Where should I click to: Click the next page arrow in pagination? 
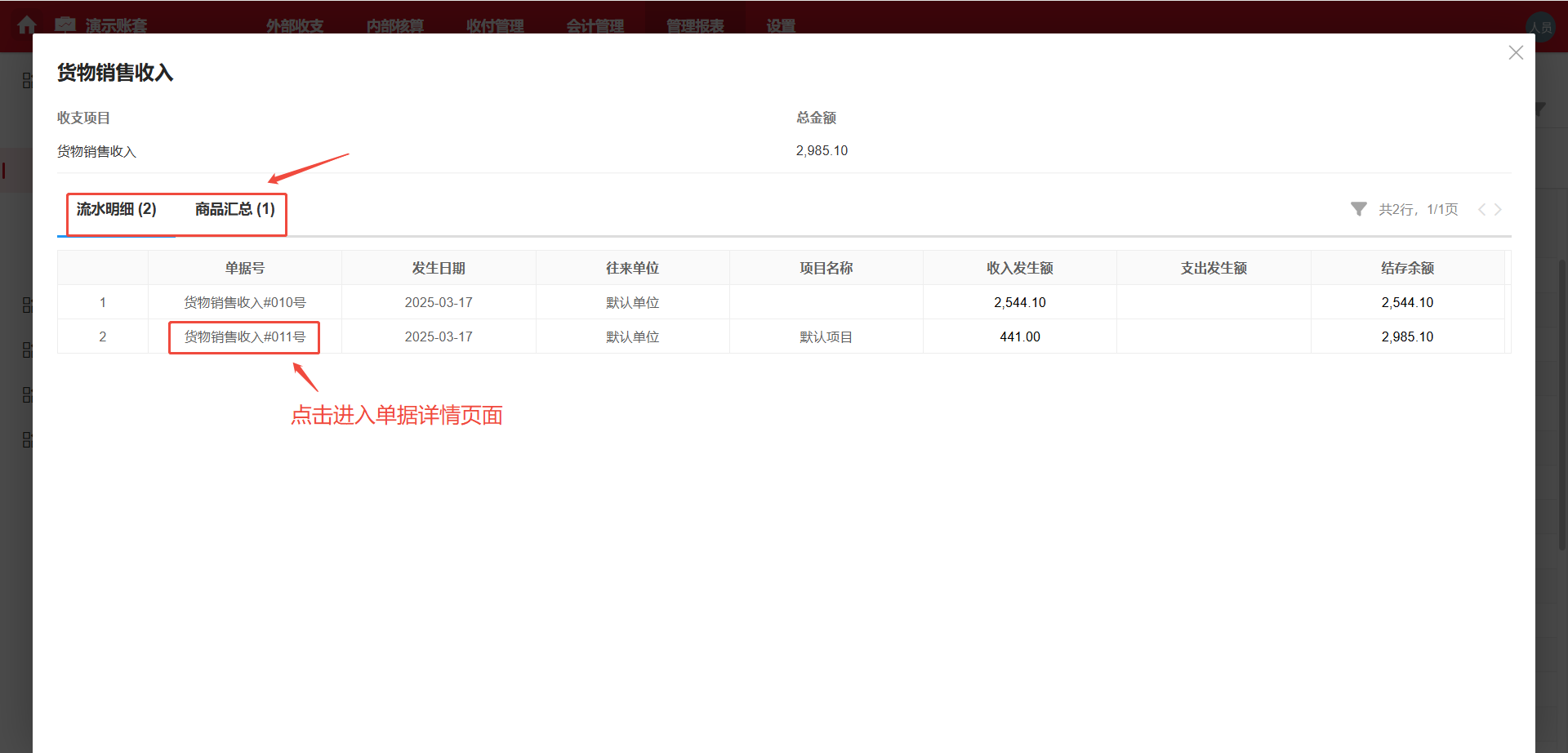[1499, 209]
